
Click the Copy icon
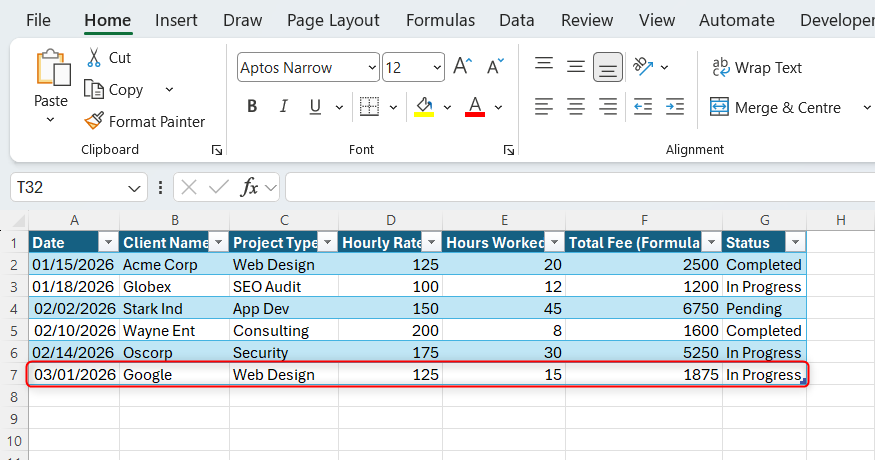click(x=94, y=89)
